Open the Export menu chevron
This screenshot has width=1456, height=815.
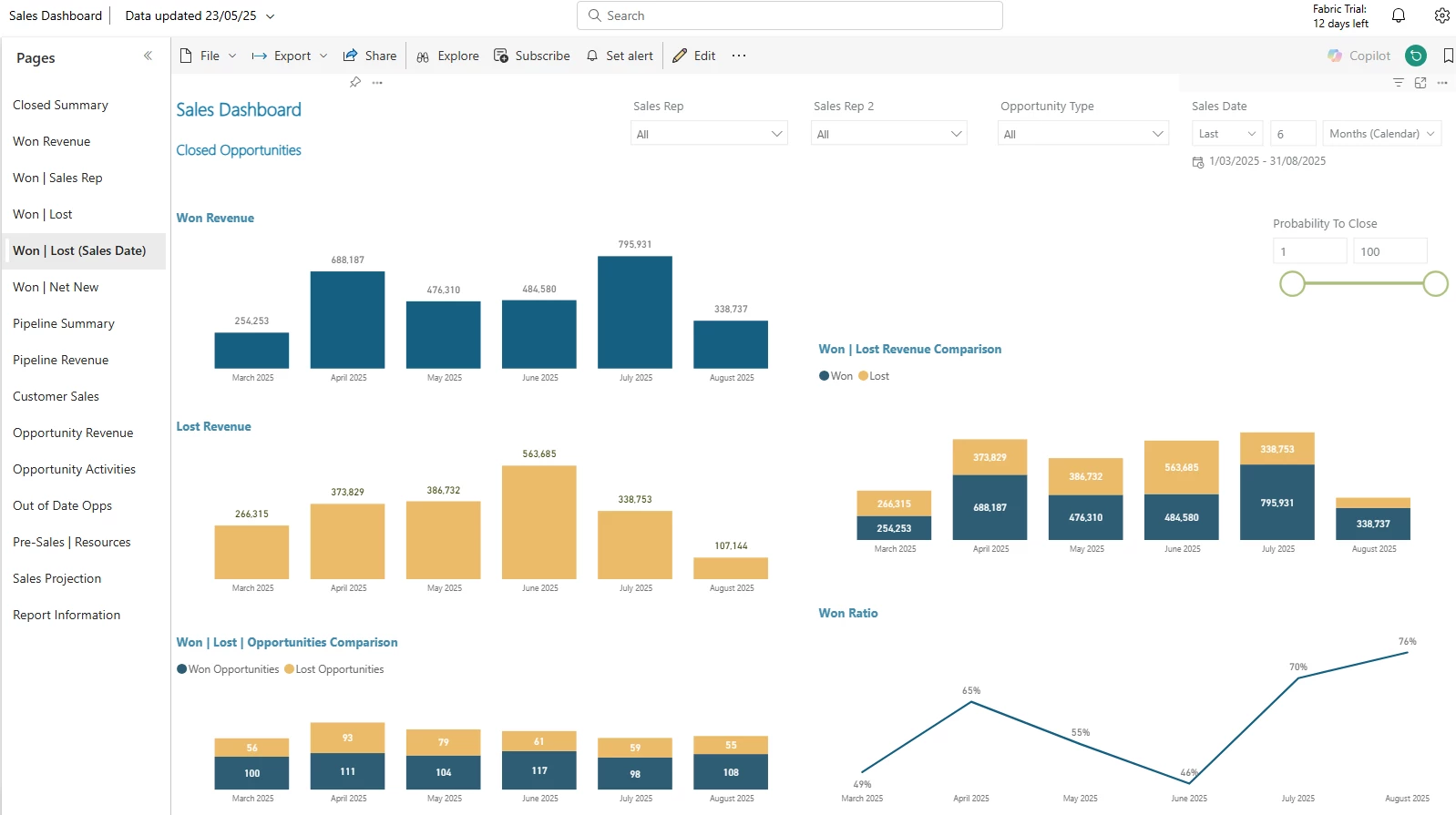323,56
